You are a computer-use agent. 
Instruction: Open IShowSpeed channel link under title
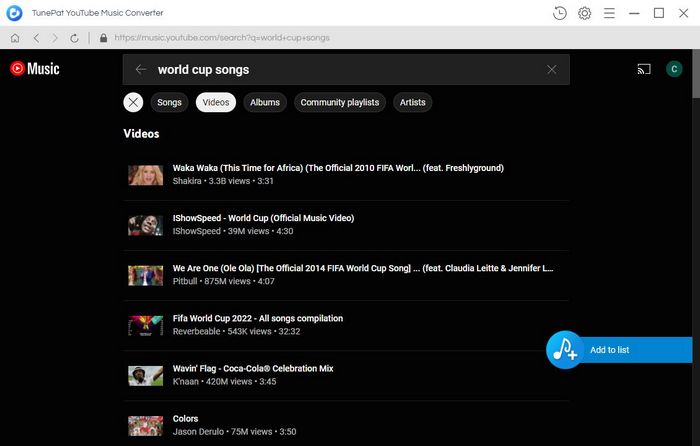coord(196,231)
